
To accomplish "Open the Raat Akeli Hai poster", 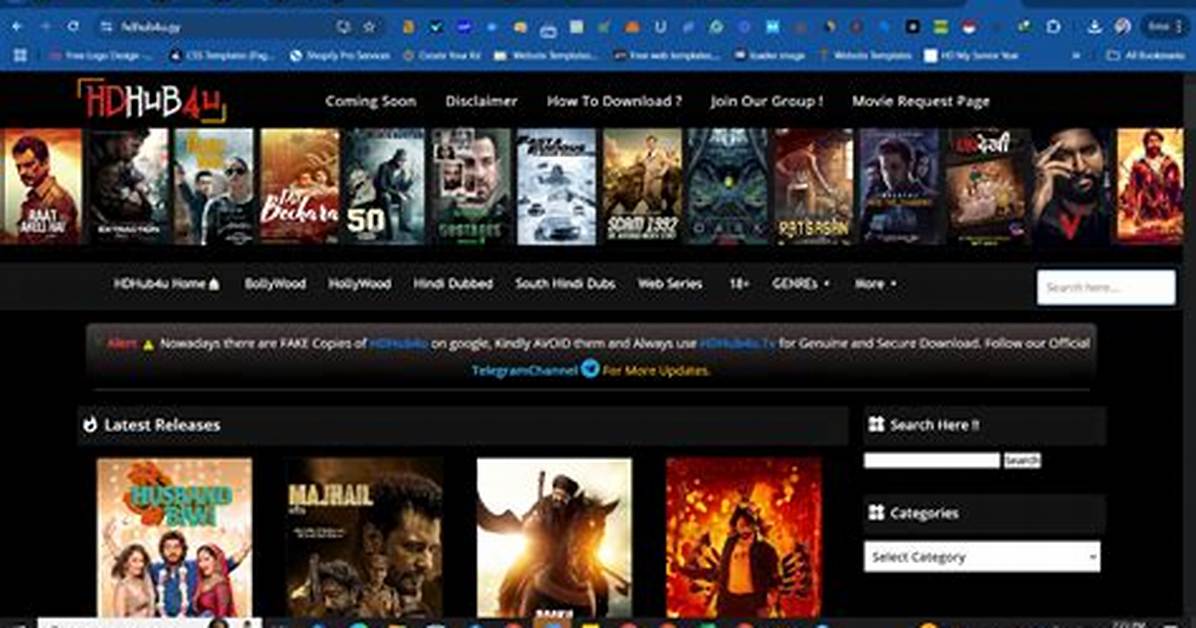I will [41, 186].
